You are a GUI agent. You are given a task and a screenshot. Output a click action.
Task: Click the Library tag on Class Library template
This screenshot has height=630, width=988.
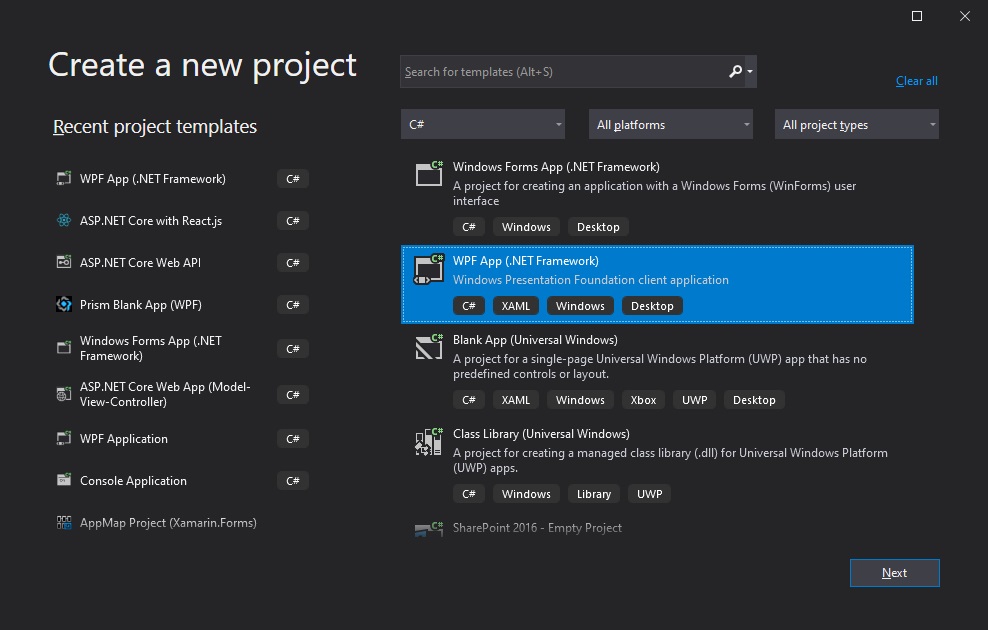(594, 494)
